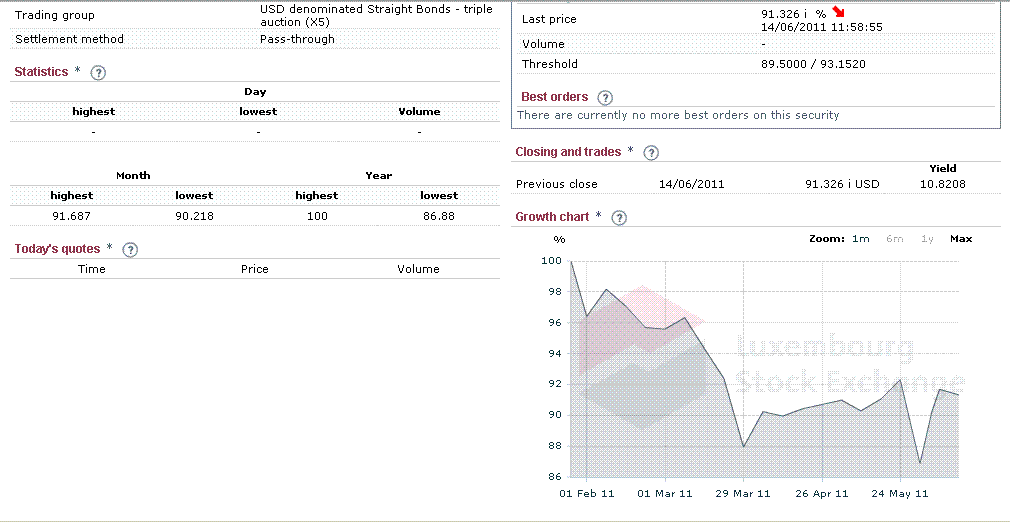The width and height of the screenshot is (1010, 522).
Task: Click the Growth chart help icon
Action: tap(619, 218)
